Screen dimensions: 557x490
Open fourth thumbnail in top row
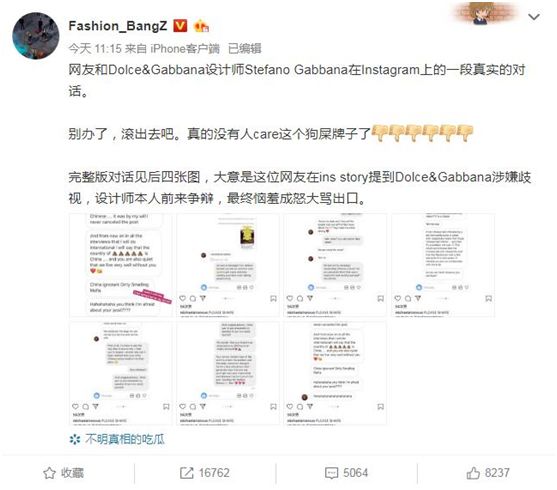(x=443, y=265)
